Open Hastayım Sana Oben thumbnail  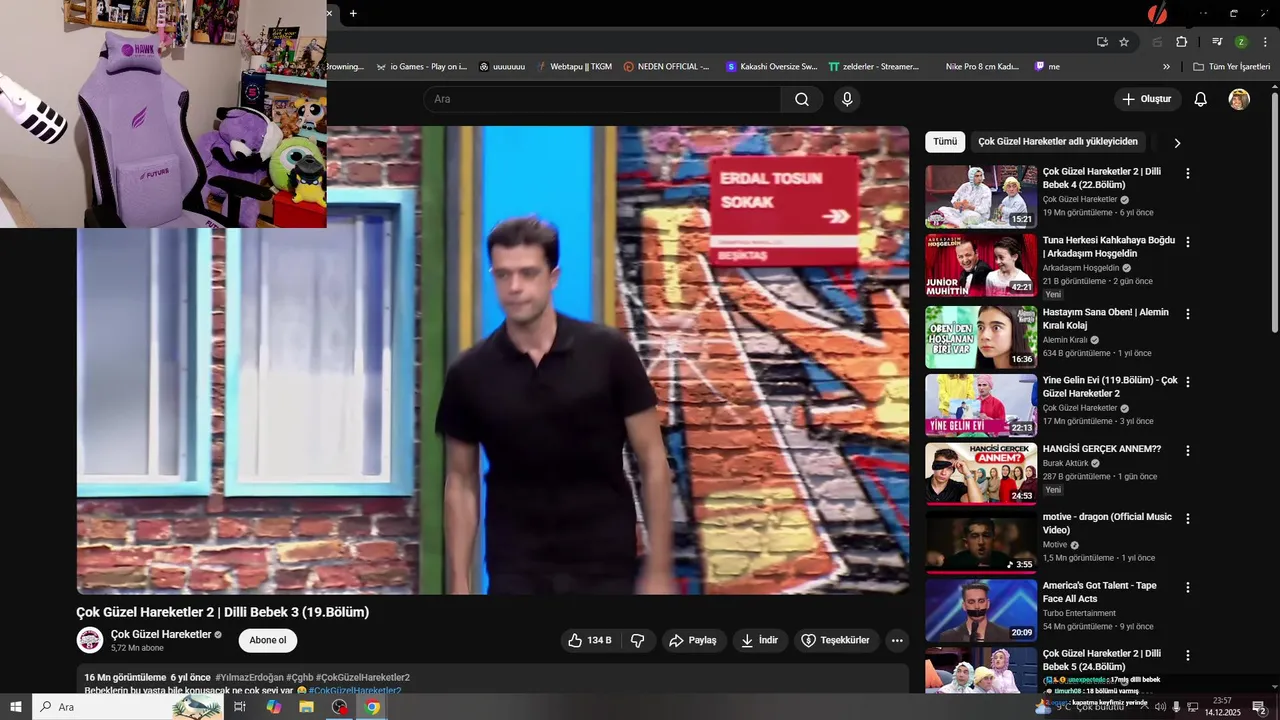point(981,337)
